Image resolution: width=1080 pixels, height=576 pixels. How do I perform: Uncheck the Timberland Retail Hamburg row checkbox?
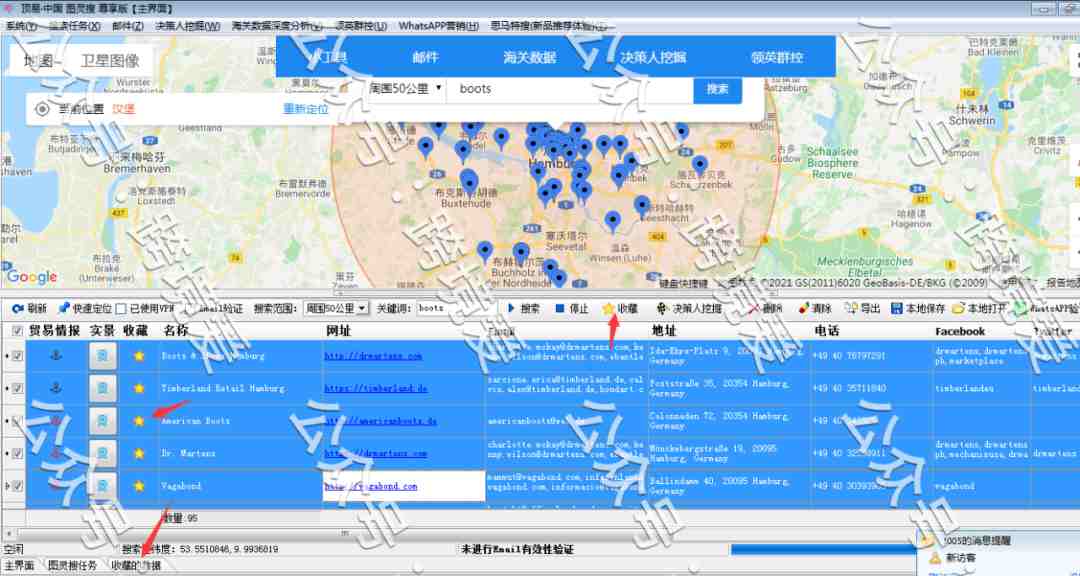point(18,389)
